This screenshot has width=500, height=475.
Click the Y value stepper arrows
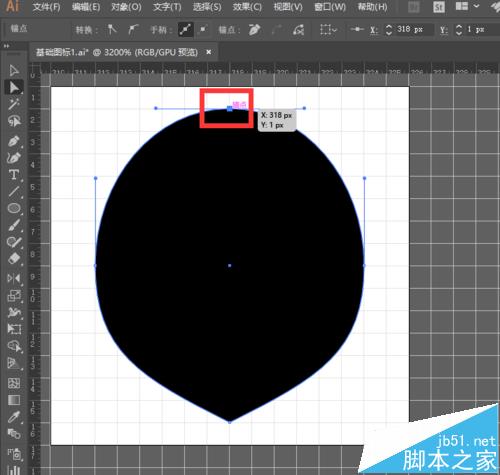tap(459, 30)
